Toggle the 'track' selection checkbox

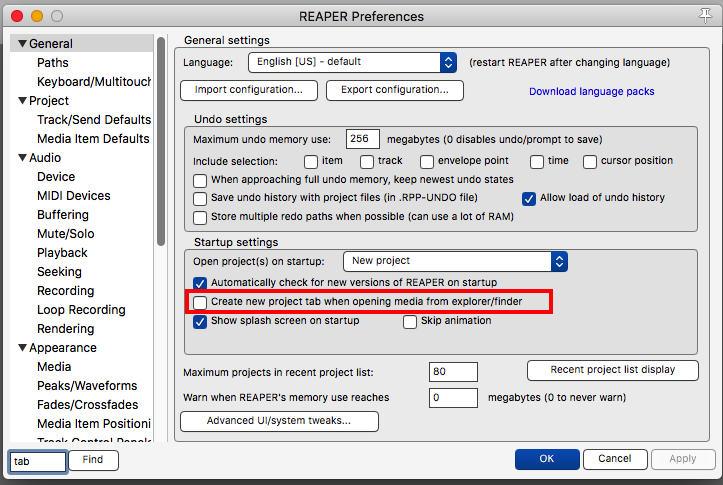pyautogui.click(x=367, y=162)
